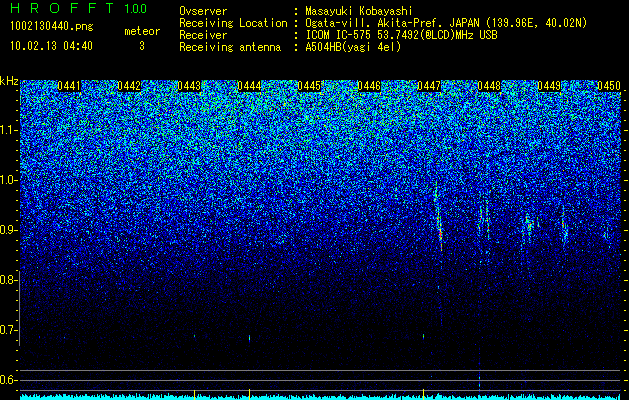
Task: Click the meteor count value 3
Action: 142,46
